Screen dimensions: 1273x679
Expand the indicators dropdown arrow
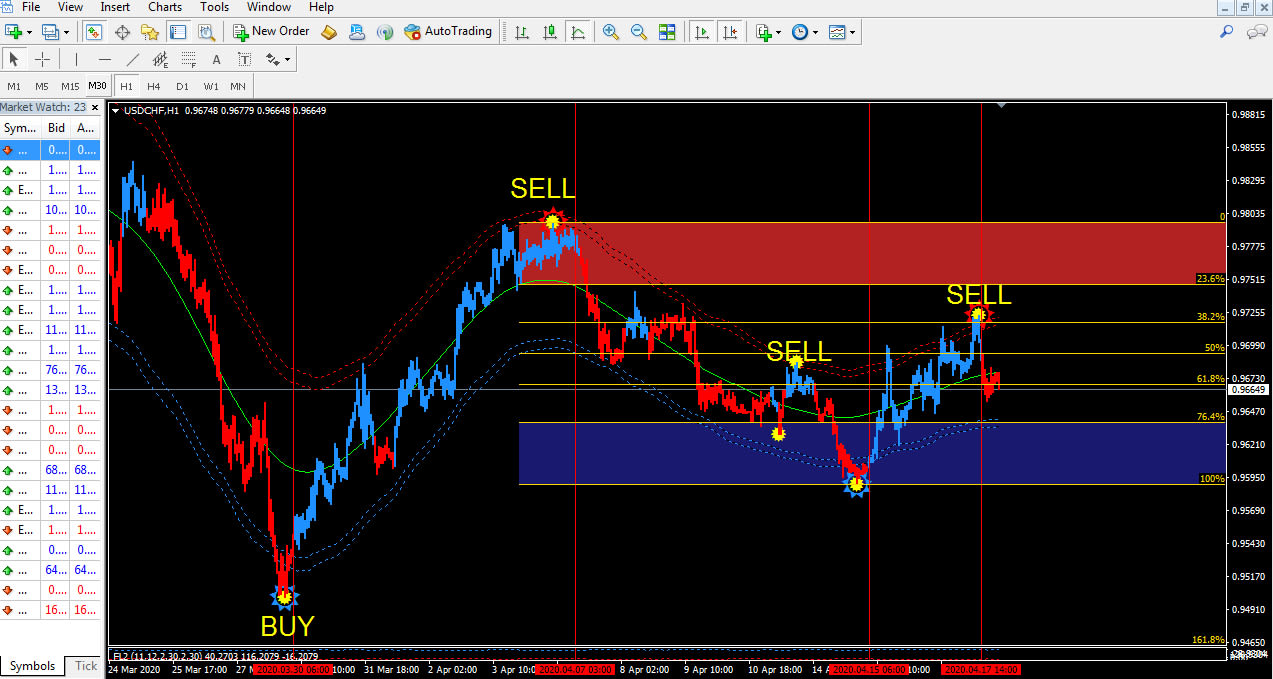coord(779,32)
